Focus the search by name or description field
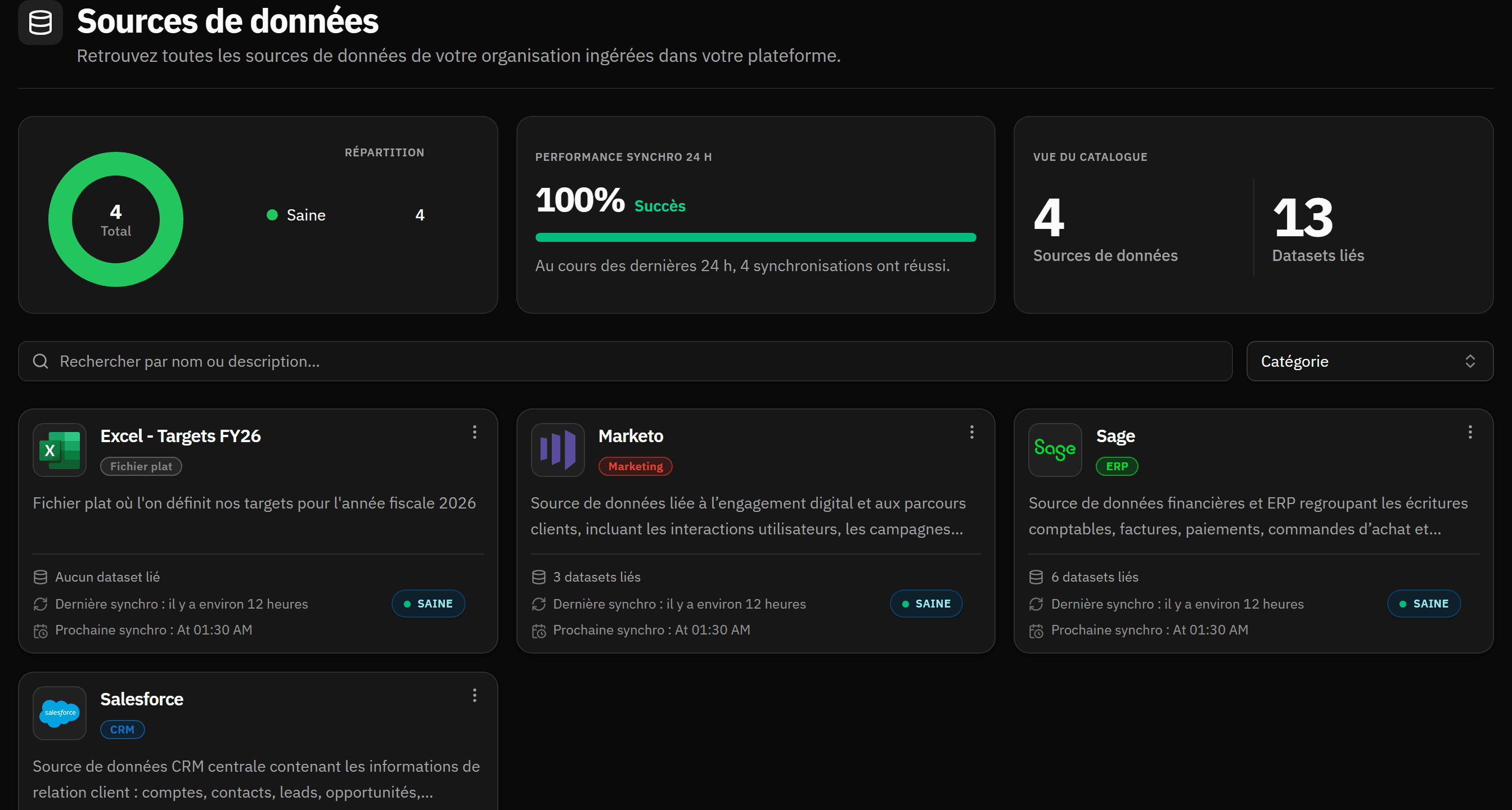 pyautogui.click(x=625, y=361)
